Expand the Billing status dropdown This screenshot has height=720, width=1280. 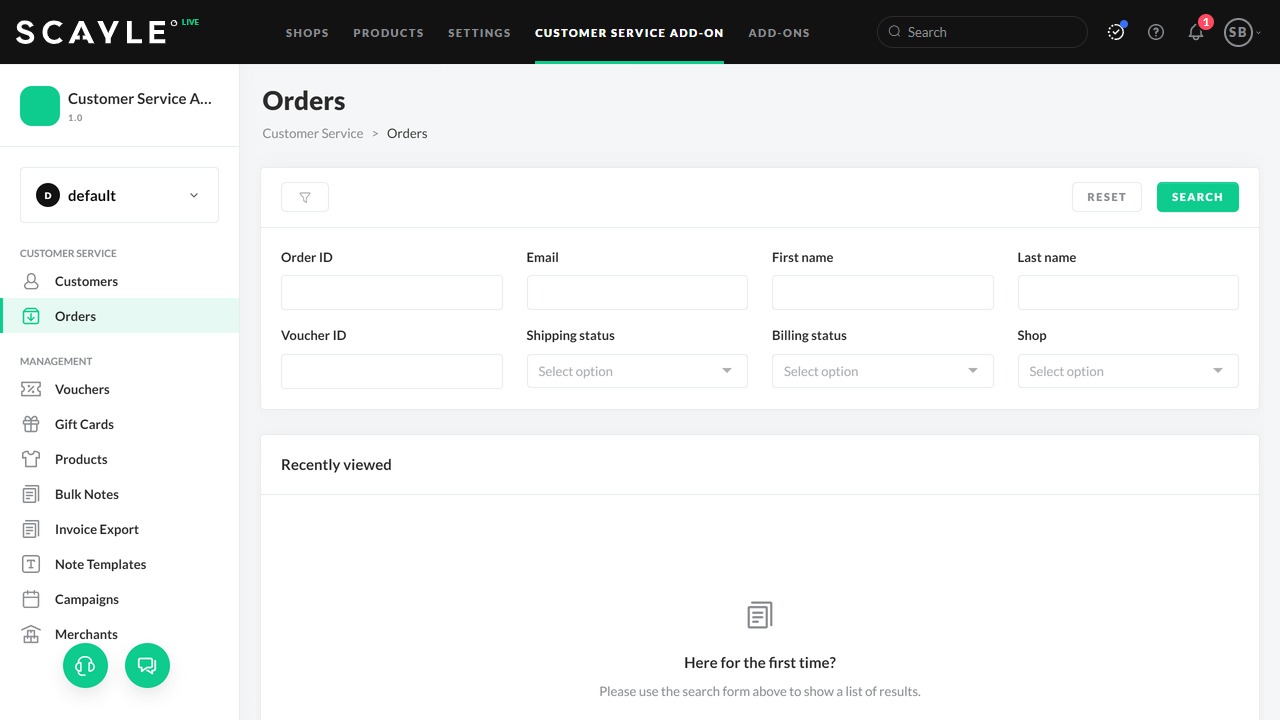[x=882, y=371]
